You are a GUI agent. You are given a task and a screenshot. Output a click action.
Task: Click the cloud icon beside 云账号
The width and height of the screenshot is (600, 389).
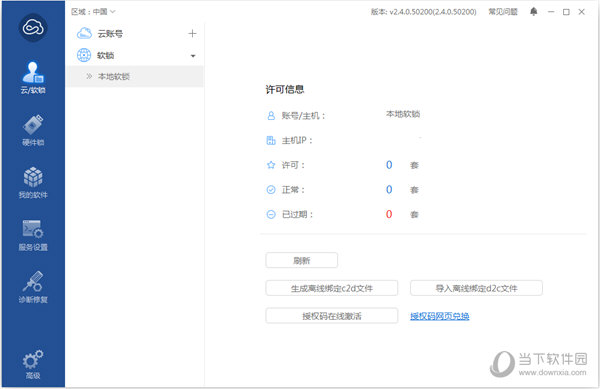coord(84,34)
